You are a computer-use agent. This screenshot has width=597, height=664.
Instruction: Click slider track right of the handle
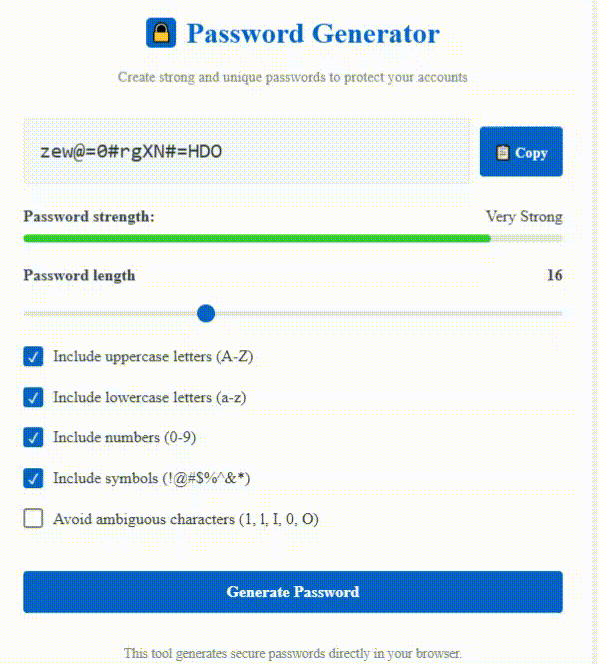pos(389,313)
